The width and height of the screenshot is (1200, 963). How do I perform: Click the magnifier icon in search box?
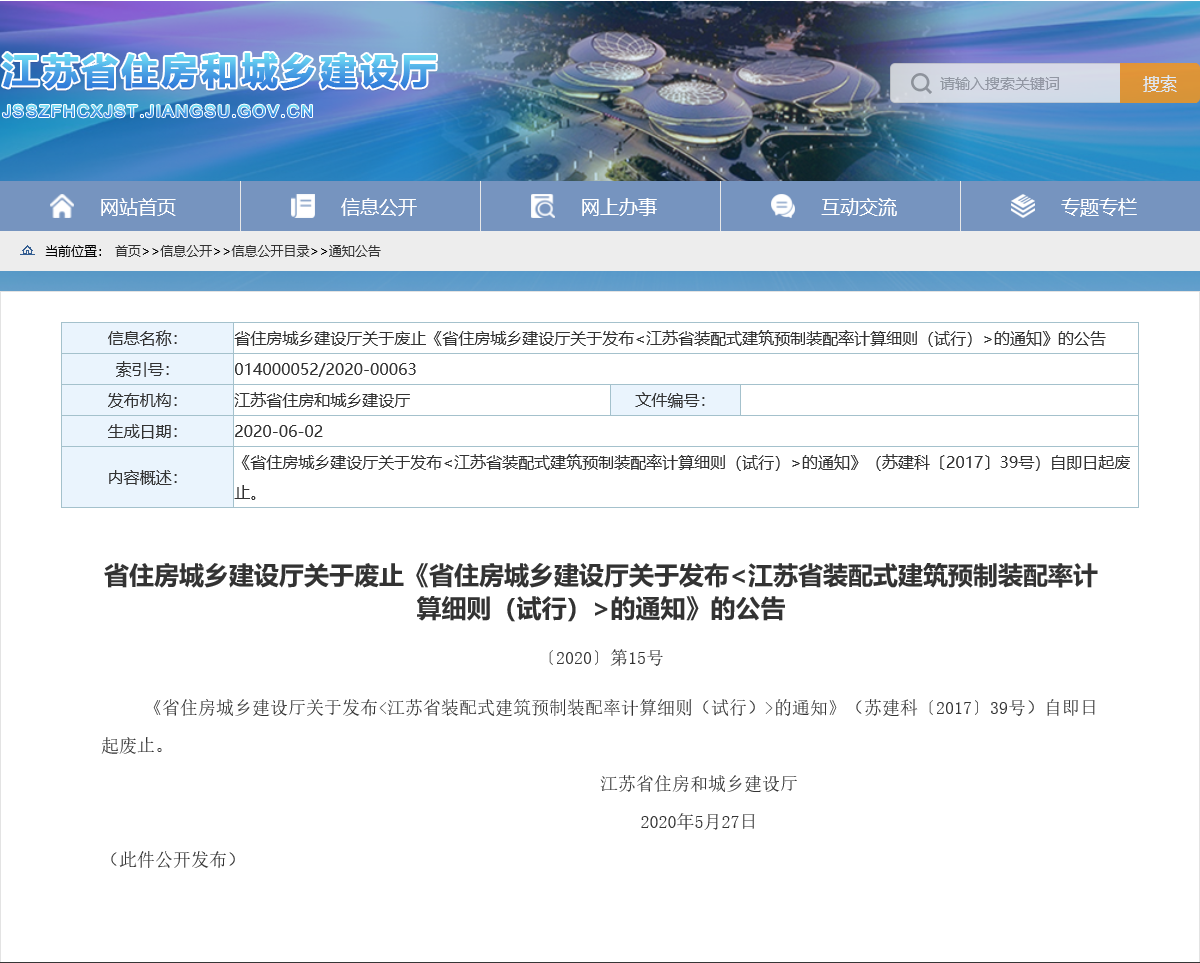[x=921, y=83]
